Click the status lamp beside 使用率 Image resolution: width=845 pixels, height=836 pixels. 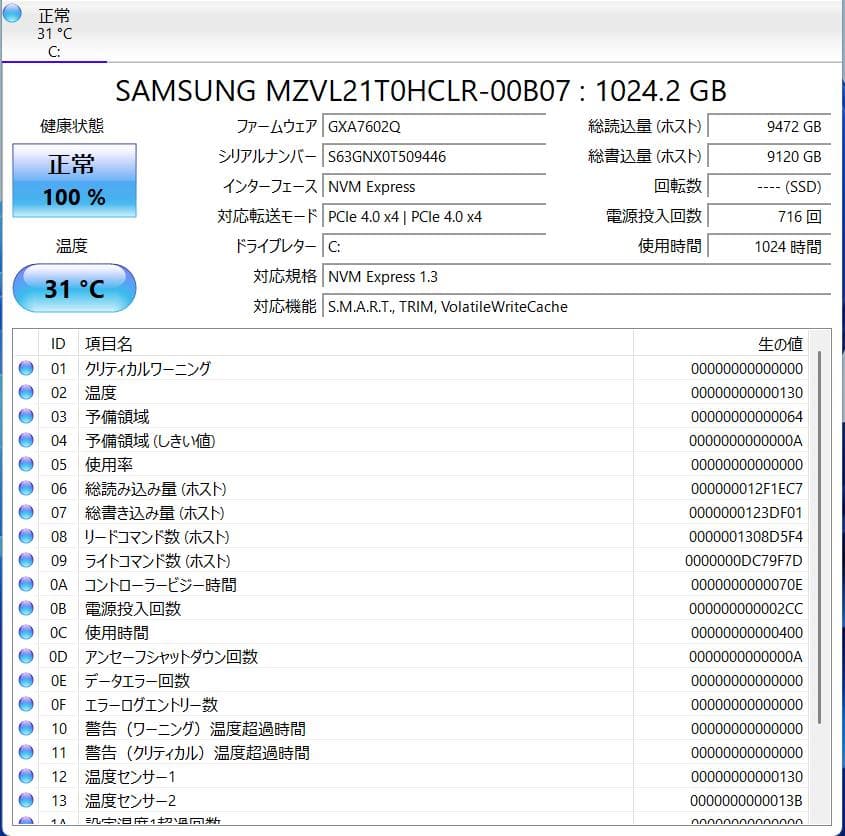pyautogui.click(x=27, y=464)
